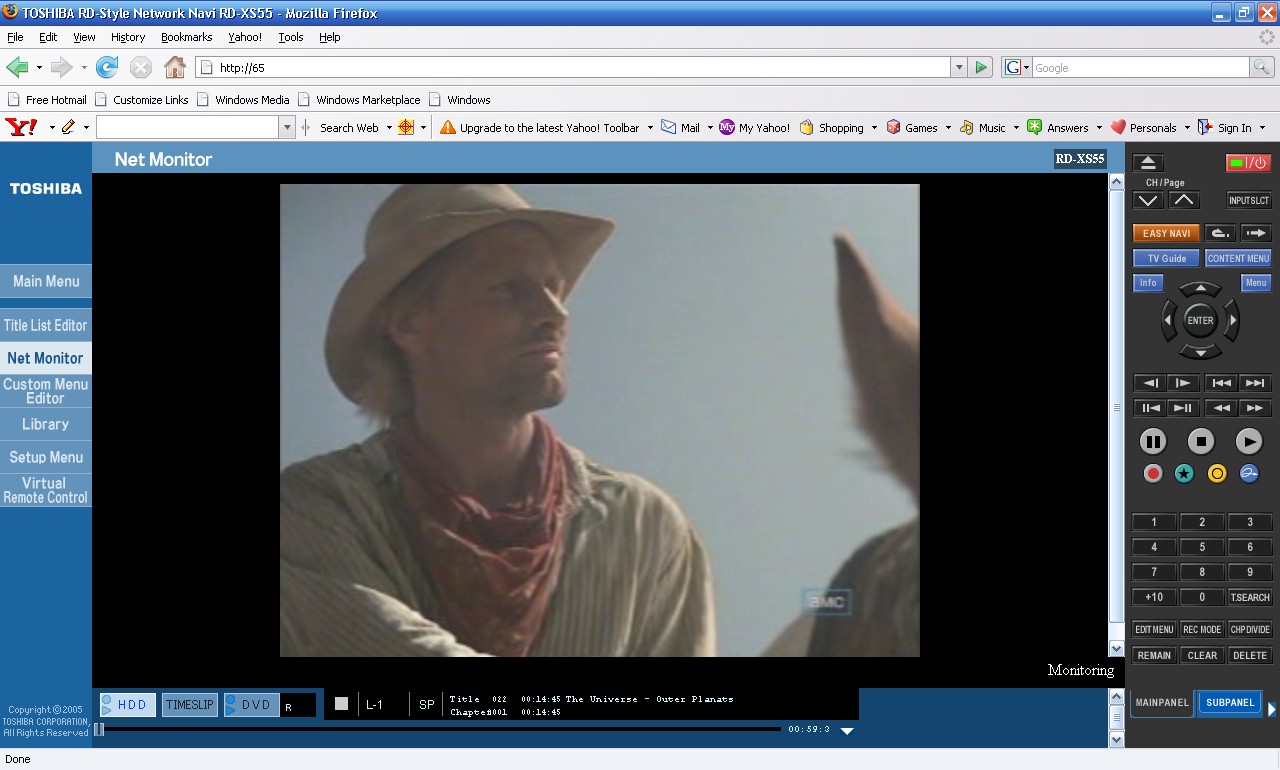Click the Firefox reload button

pyautogui.click(x=107, y=67)
